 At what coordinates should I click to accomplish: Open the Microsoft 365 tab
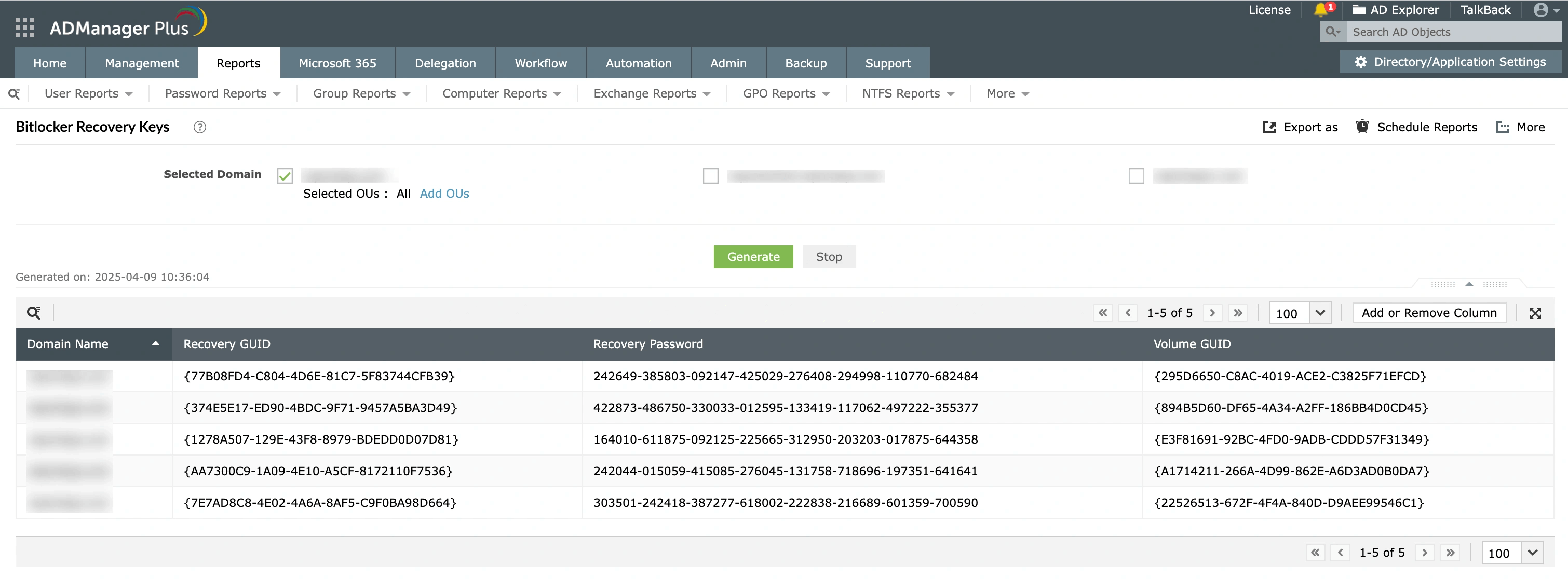point(337,63)
